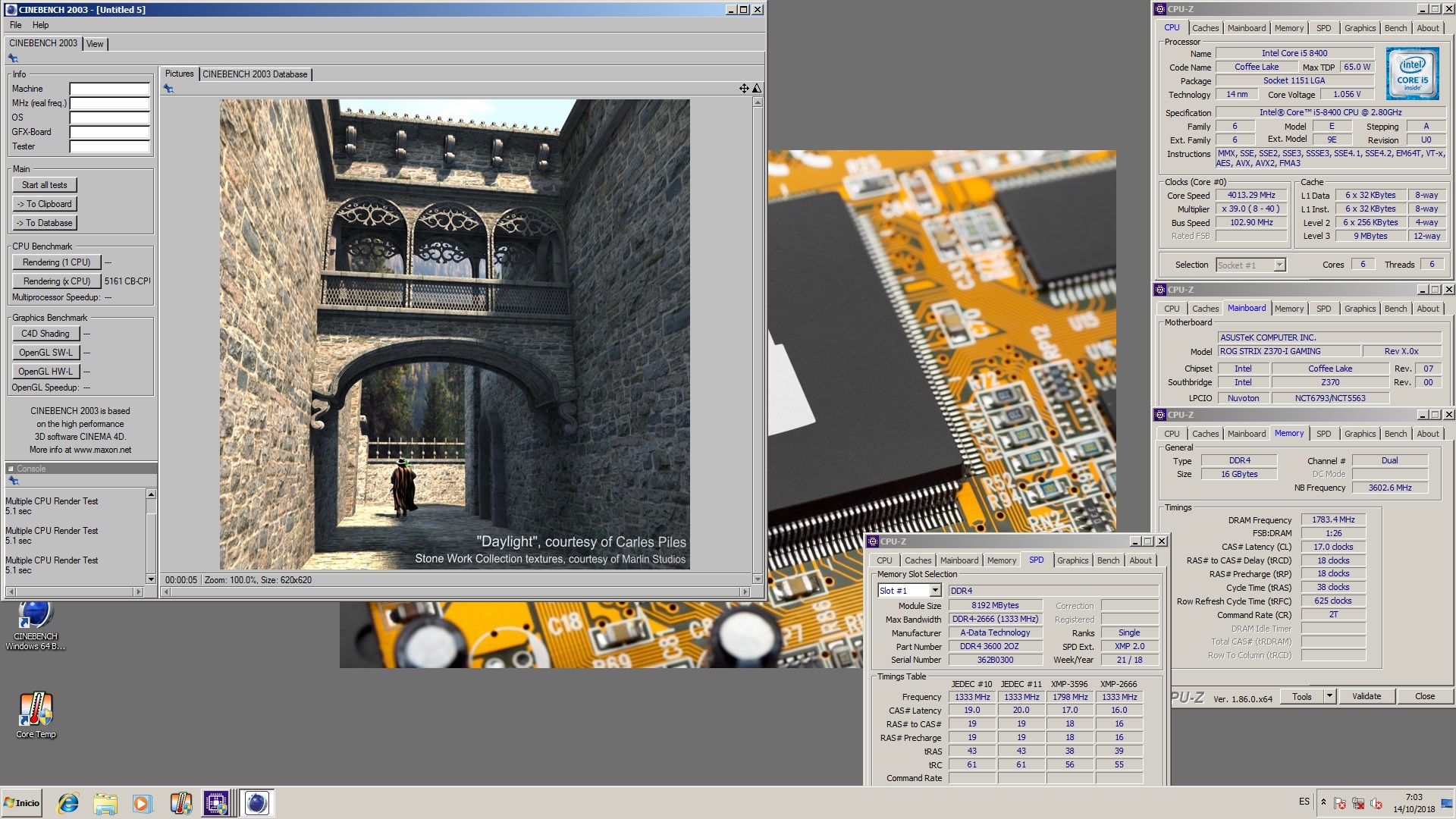Open Slot #1 dropdown in SPD window
The height and width of the screenshot is (819, 1456).
point(935,591)
